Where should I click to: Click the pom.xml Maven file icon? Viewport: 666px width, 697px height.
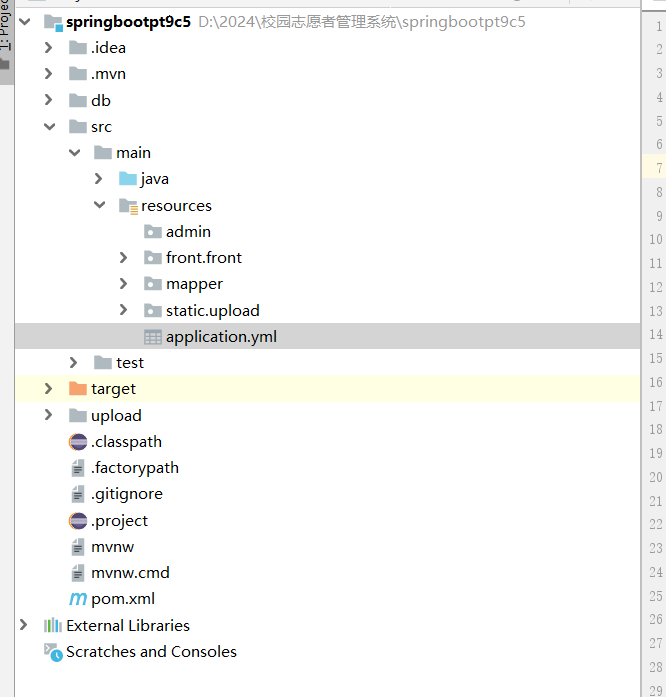[78, 599]
